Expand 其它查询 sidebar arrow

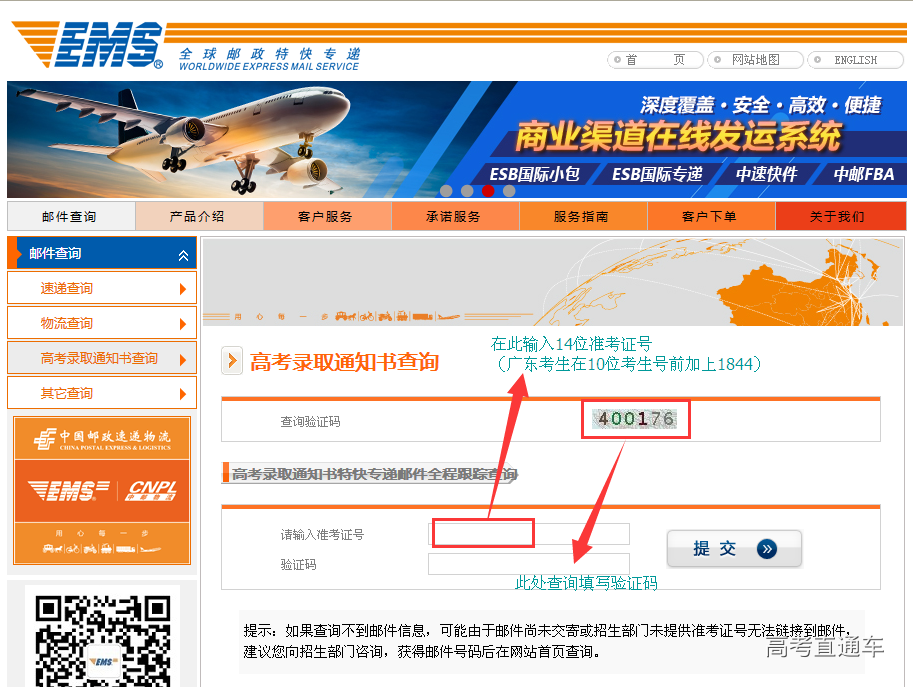pyautogui.click(x=183, y=394)
